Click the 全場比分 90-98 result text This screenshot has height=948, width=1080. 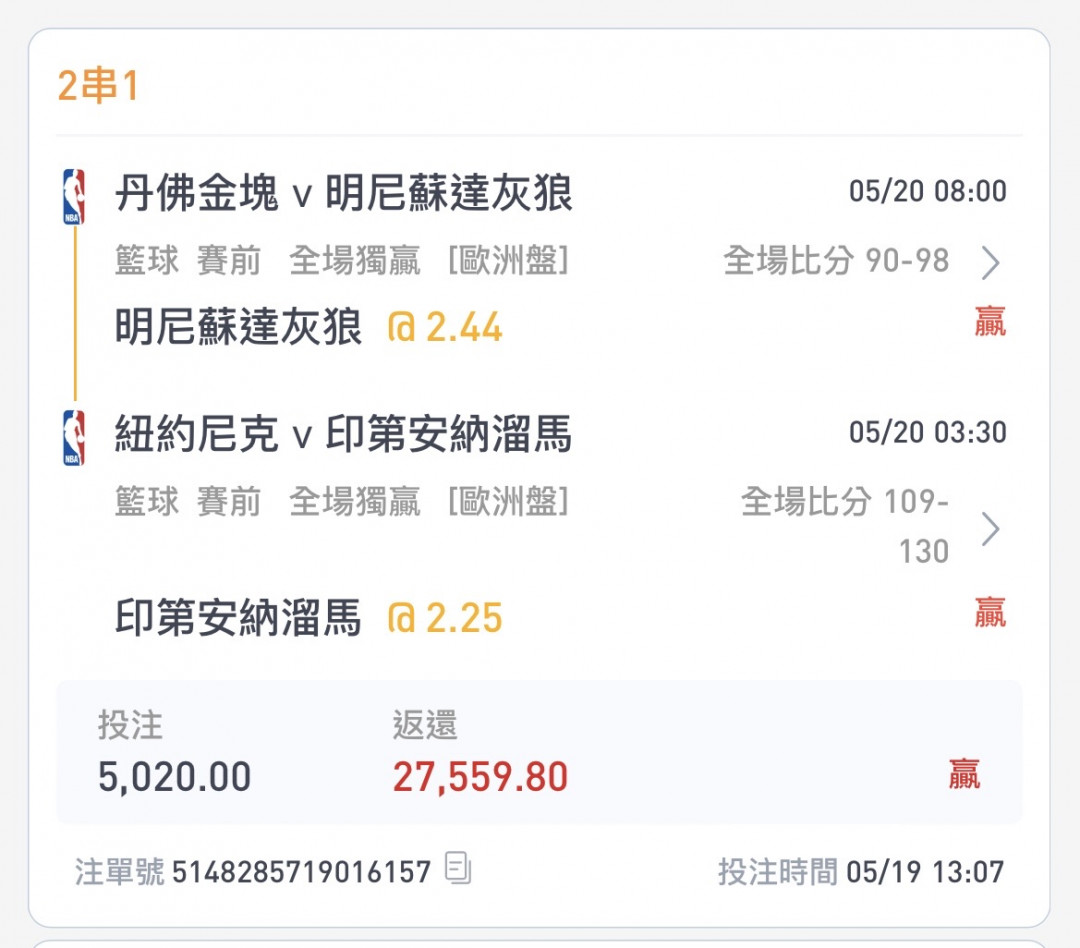(836, 261)
